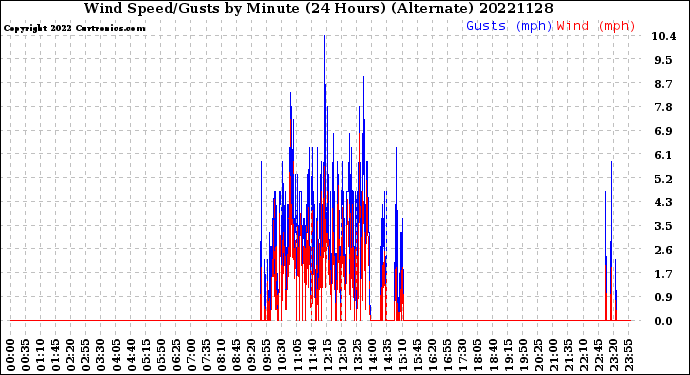
Task: Click the 12:50 time label
Action: click(341, 354)
